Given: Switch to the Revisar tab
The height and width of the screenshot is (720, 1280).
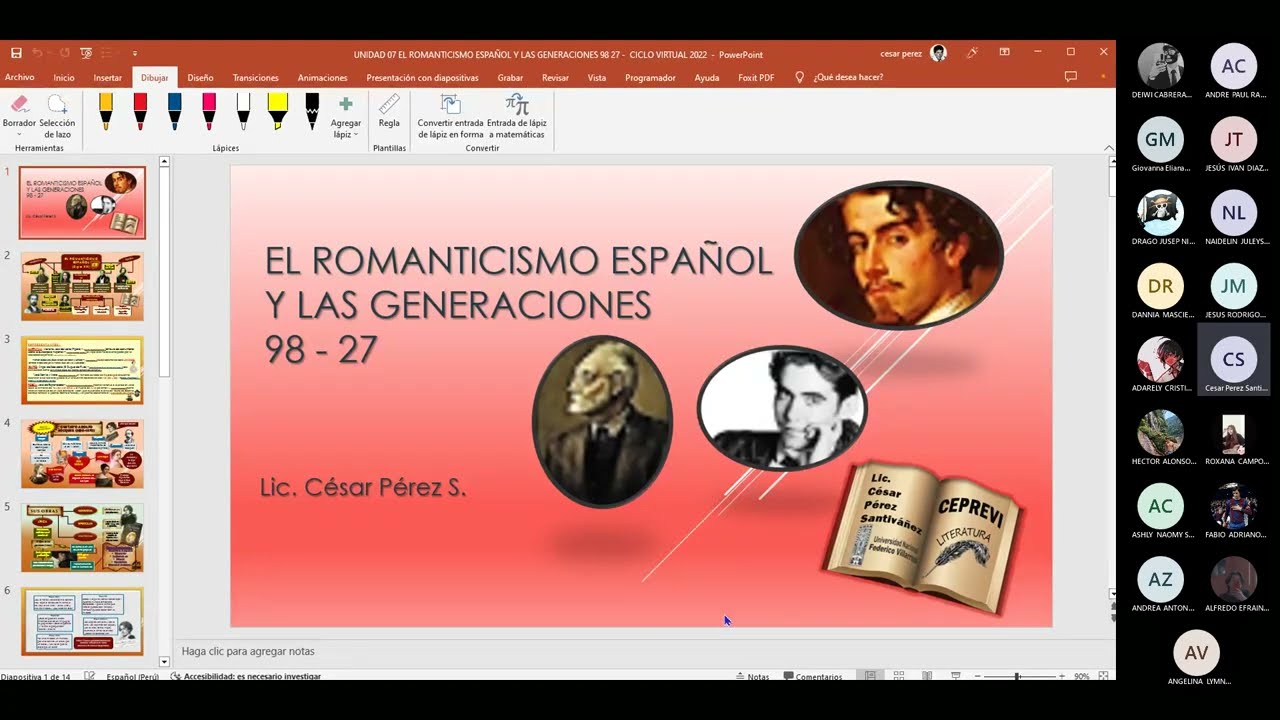Looking at the screenshot, I should point(555,77).
